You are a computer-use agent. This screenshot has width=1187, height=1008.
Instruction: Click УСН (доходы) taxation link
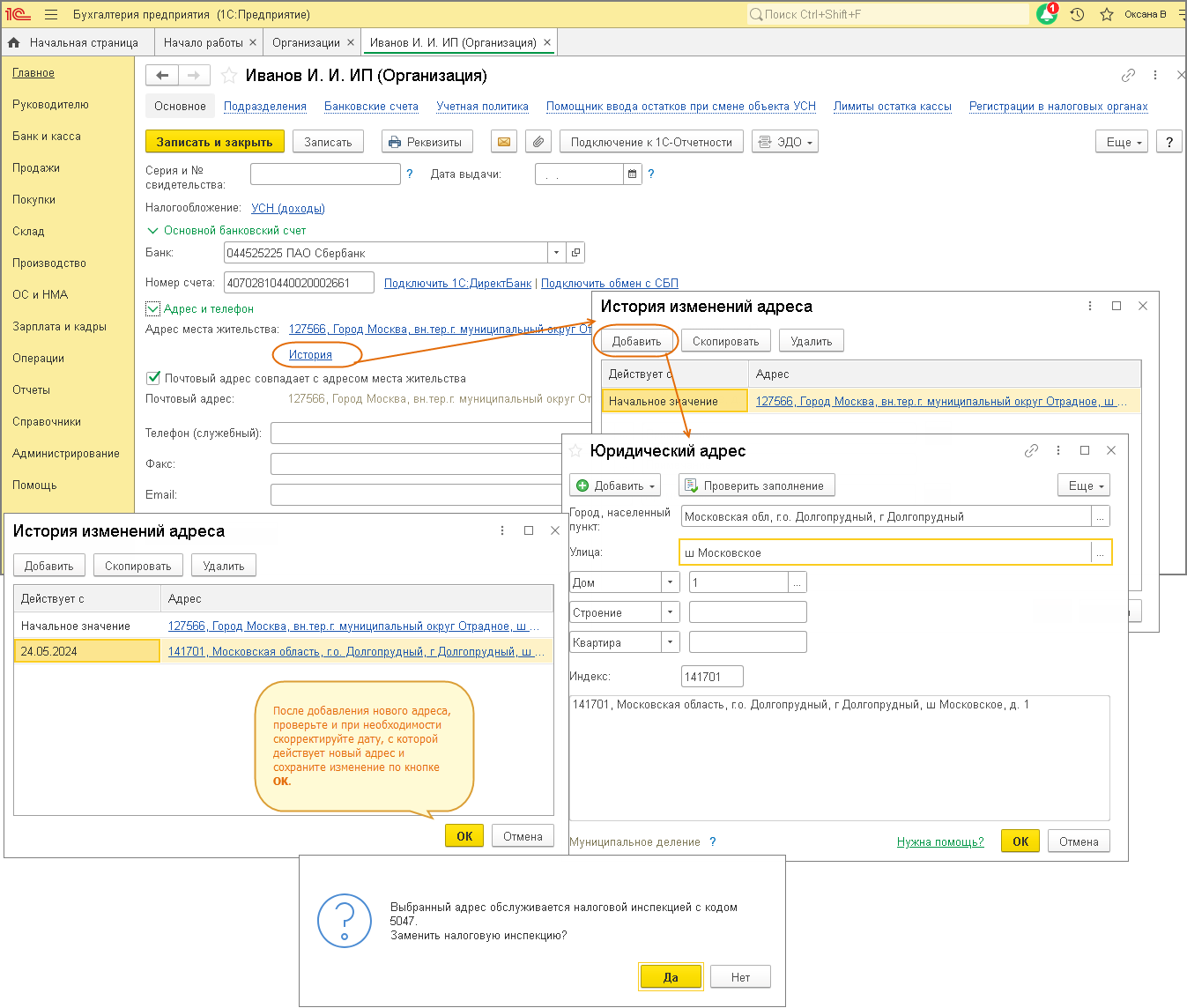click(288, 208)
